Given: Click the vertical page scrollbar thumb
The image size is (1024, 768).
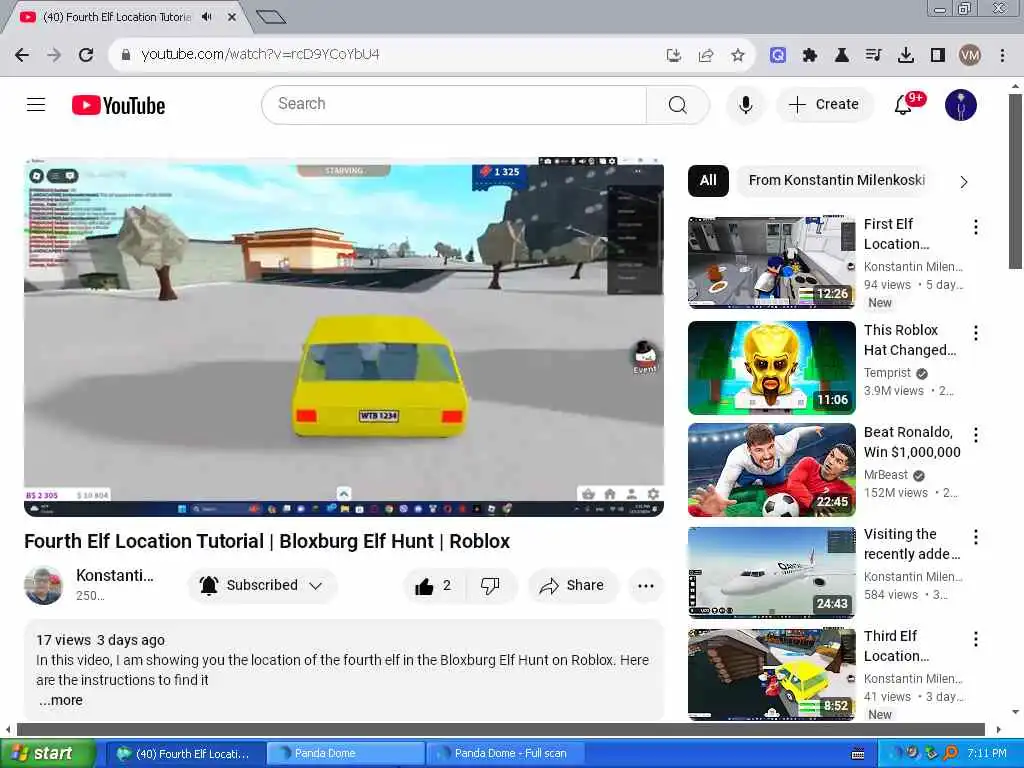Looking at the screenshot, I should click(x=1015, y=182).
